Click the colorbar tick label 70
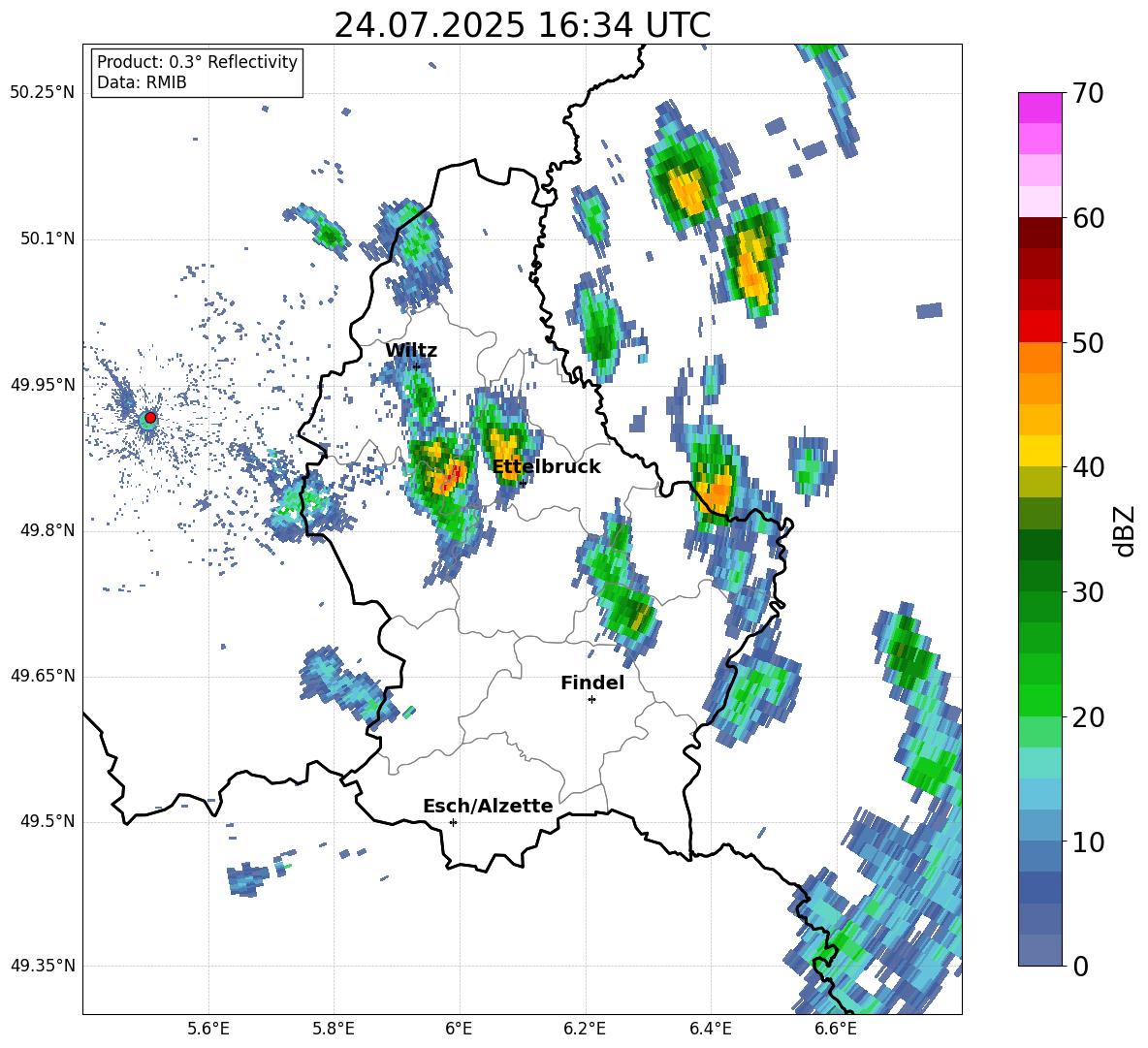 pyautogui.click(x=1088, y=93)
